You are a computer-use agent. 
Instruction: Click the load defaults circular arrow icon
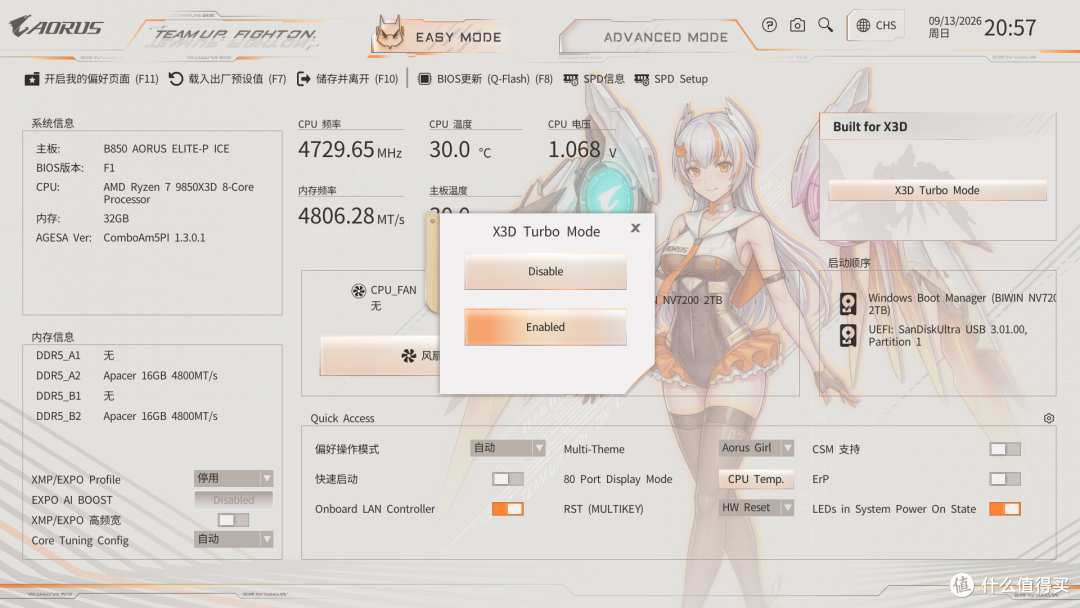[176, 79]
